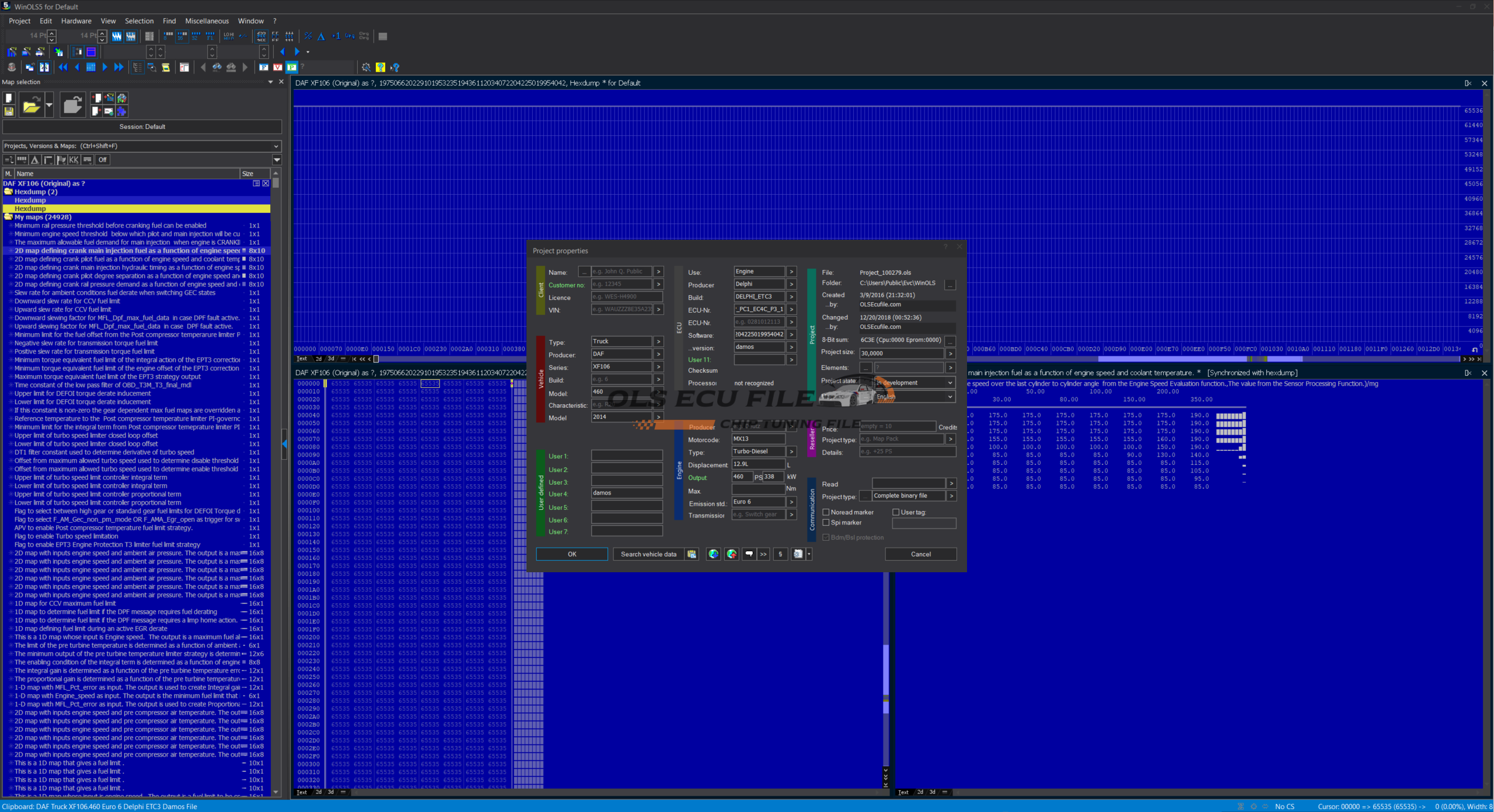Collapse the My maps folder tree

point(8,217)
